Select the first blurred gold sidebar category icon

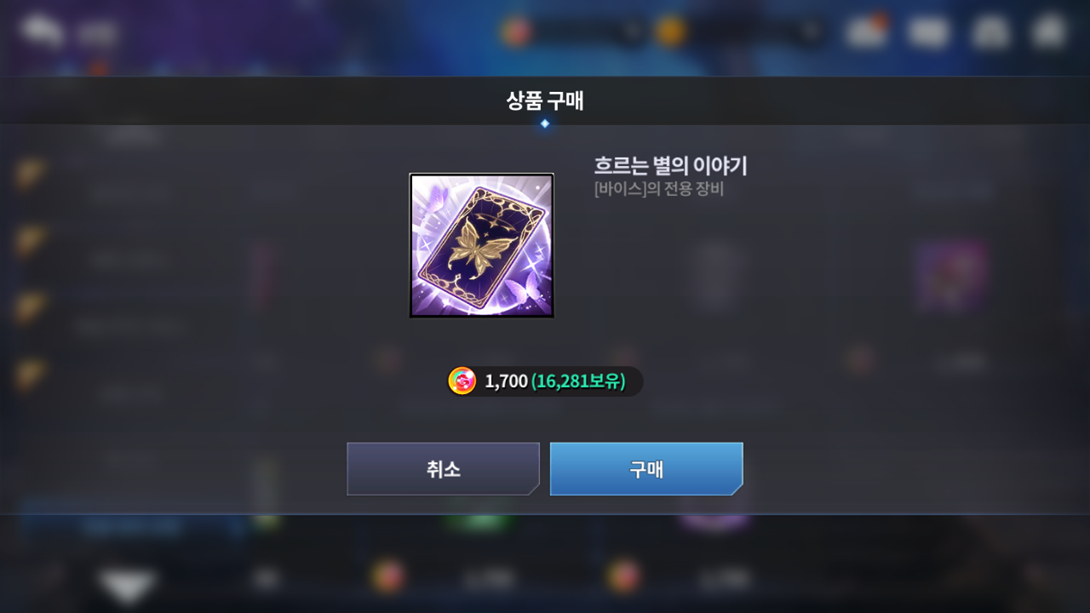click(31, 172)
